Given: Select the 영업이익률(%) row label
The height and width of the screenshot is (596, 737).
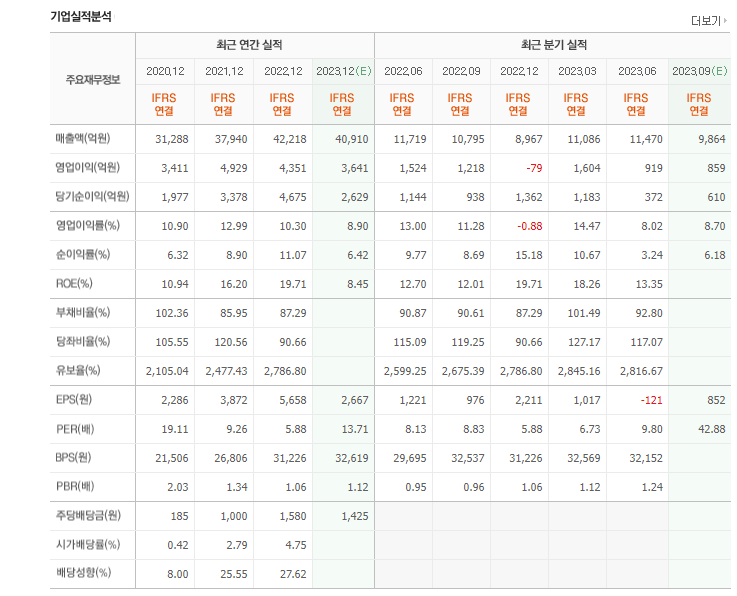Looking at the screenshot, I should (87, 226).
